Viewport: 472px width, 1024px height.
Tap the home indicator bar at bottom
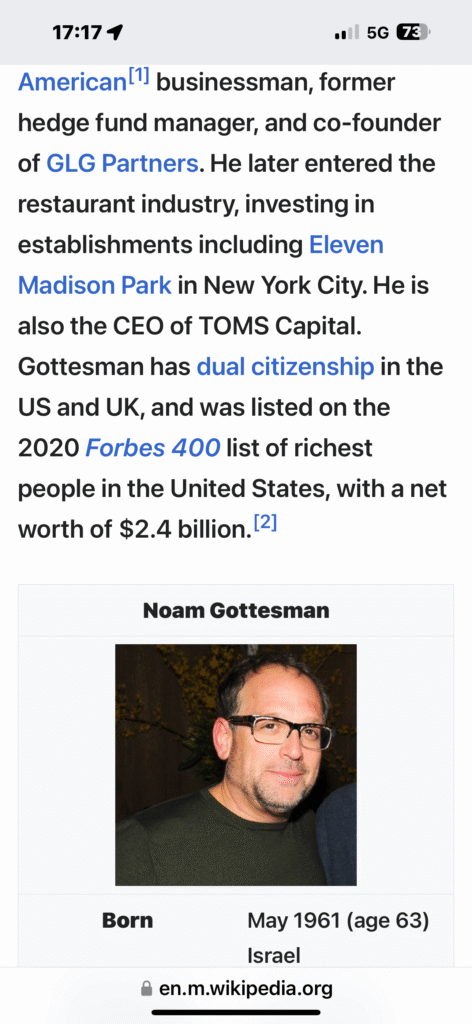236,1013
